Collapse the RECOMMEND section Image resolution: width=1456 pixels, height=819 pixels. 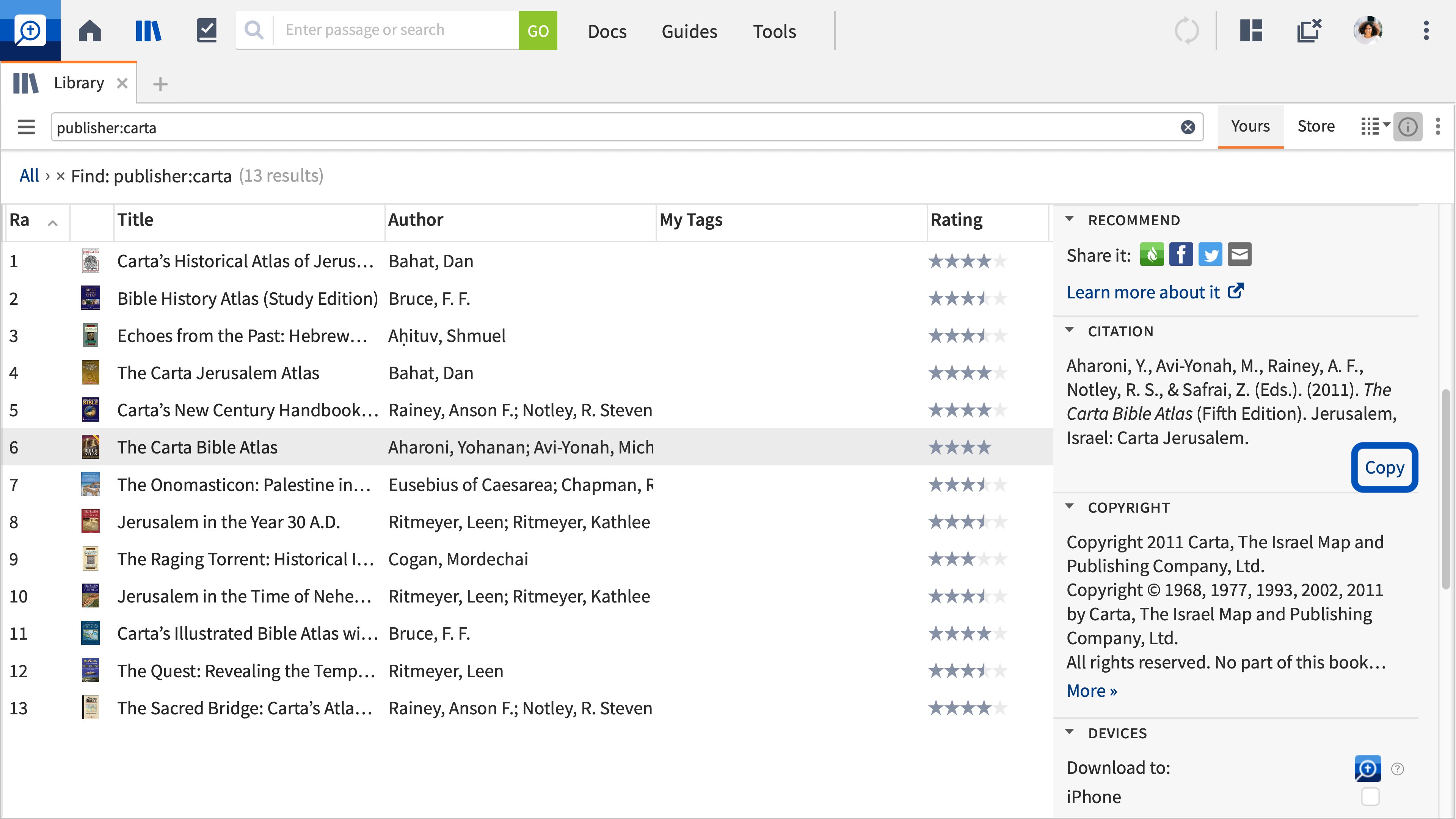1069,219
